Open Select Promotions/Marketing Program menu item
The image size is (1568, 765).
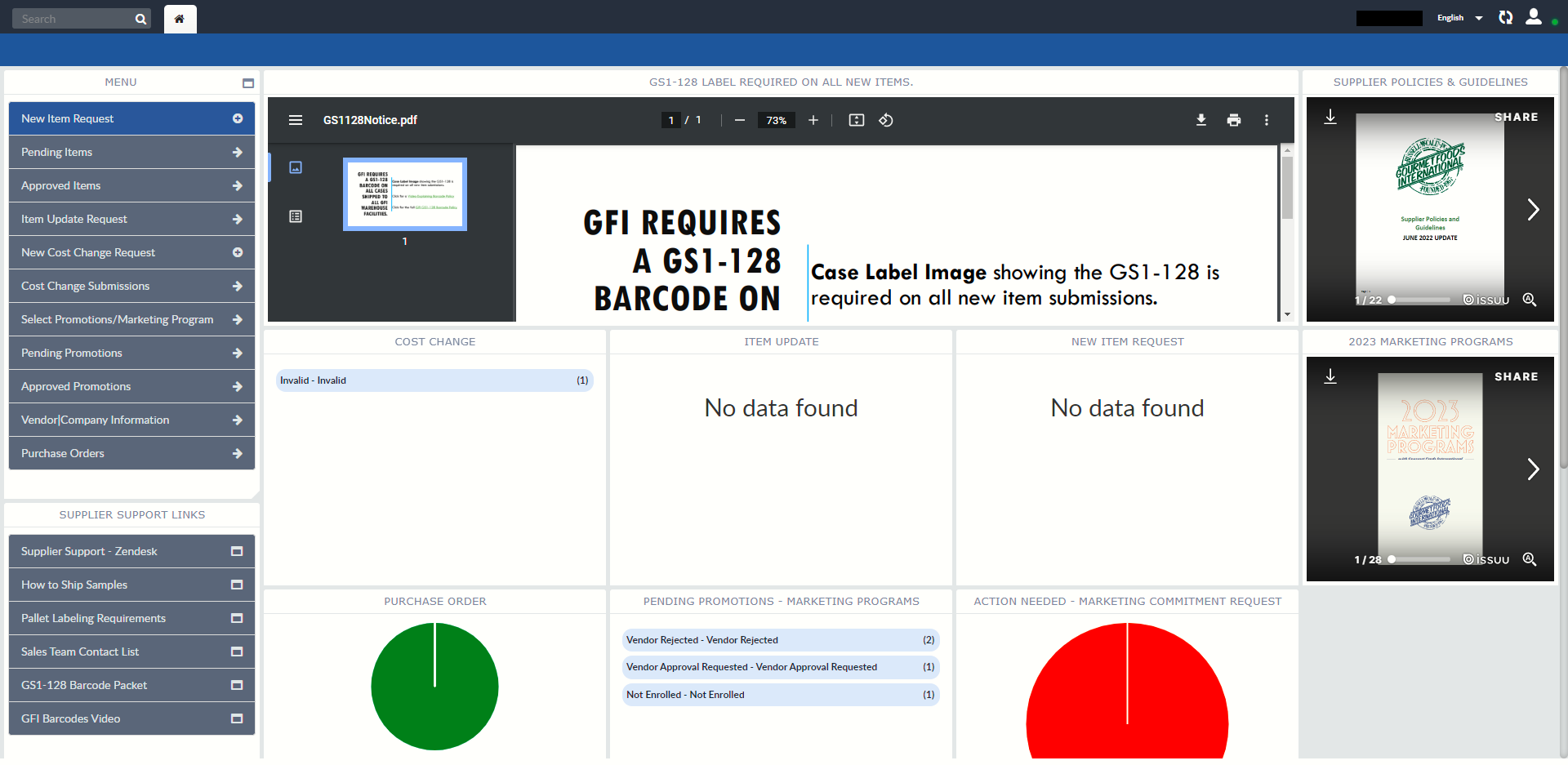pyautogui.click(x=131, y=319)
